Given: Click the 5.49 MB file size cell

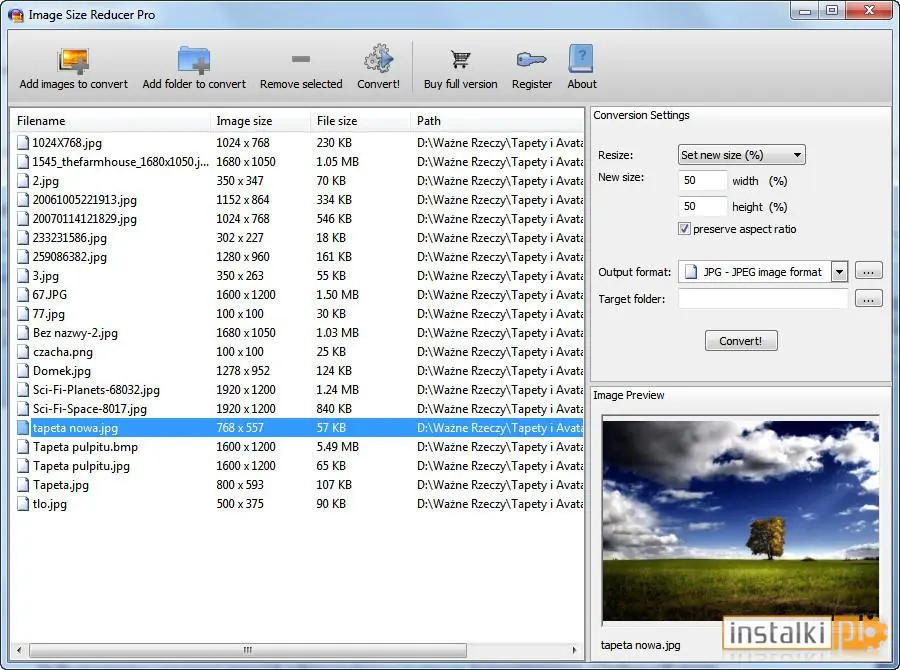Looking at the screenshot, I should 338,447.
